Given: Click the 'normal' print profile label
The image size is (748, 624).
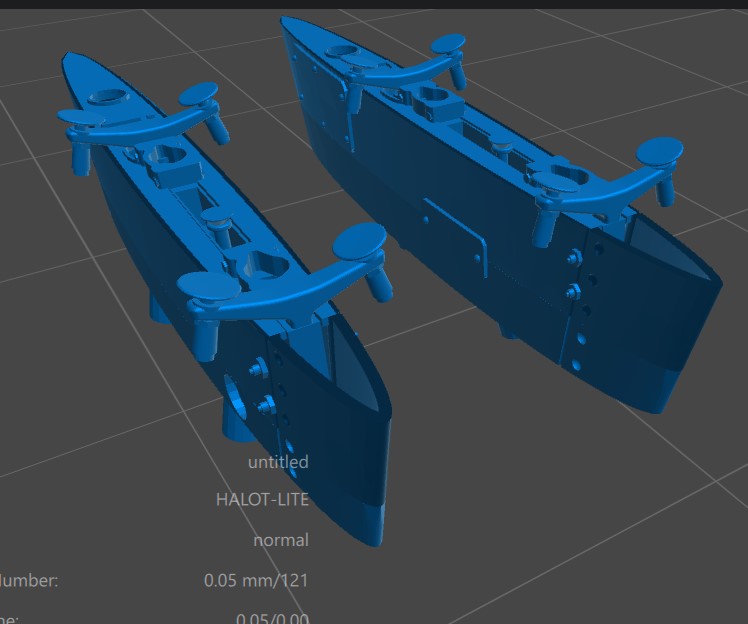Looking at the screenshot, I should 281,540.
